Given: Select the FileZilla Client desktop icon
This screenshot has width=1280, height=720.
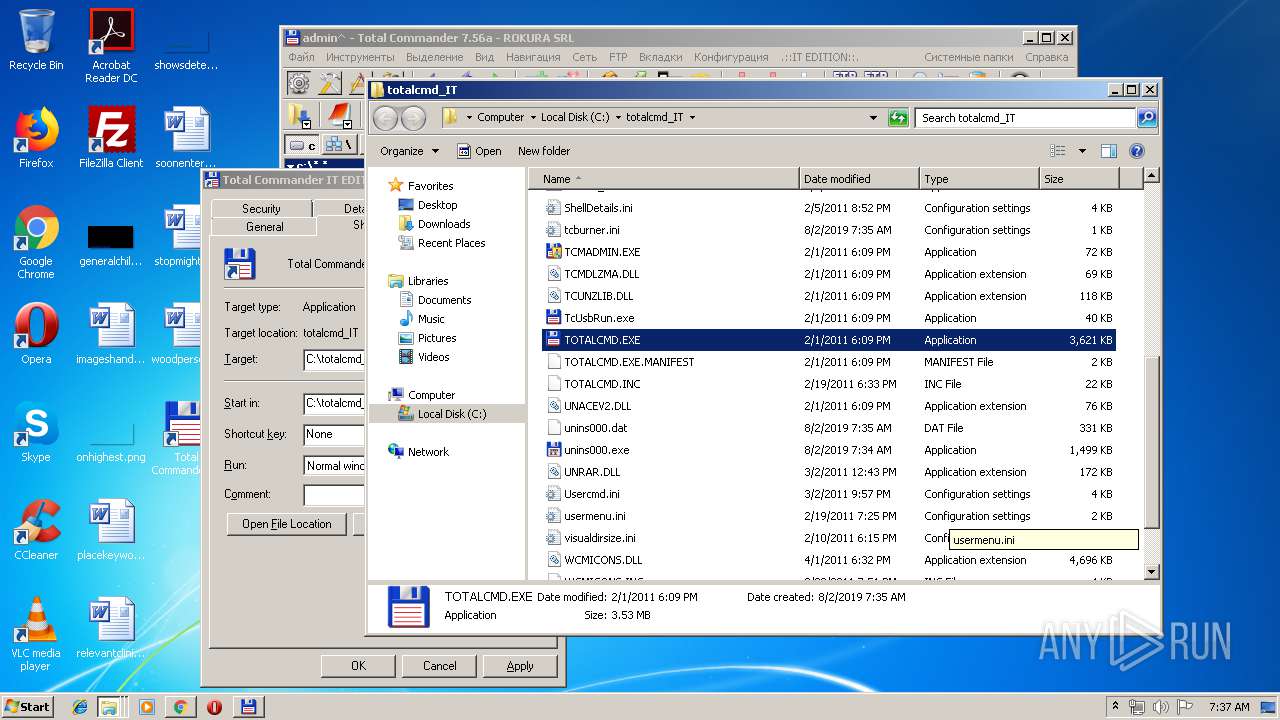Looking at the screenshot, I should point(111,138).
